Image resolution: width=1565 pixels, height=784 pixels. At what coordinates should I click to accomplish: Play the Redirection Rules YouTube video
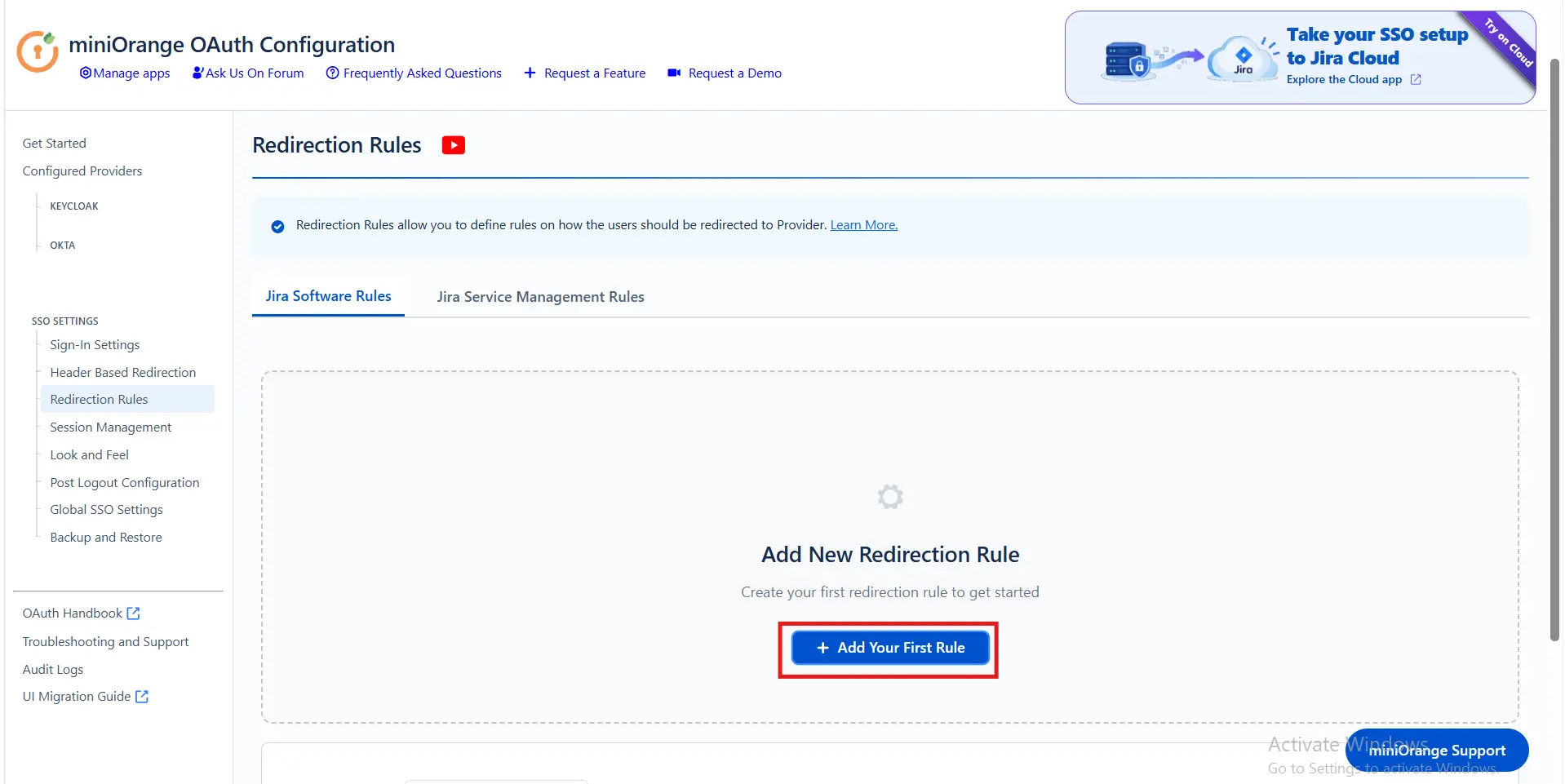point(454,145)
